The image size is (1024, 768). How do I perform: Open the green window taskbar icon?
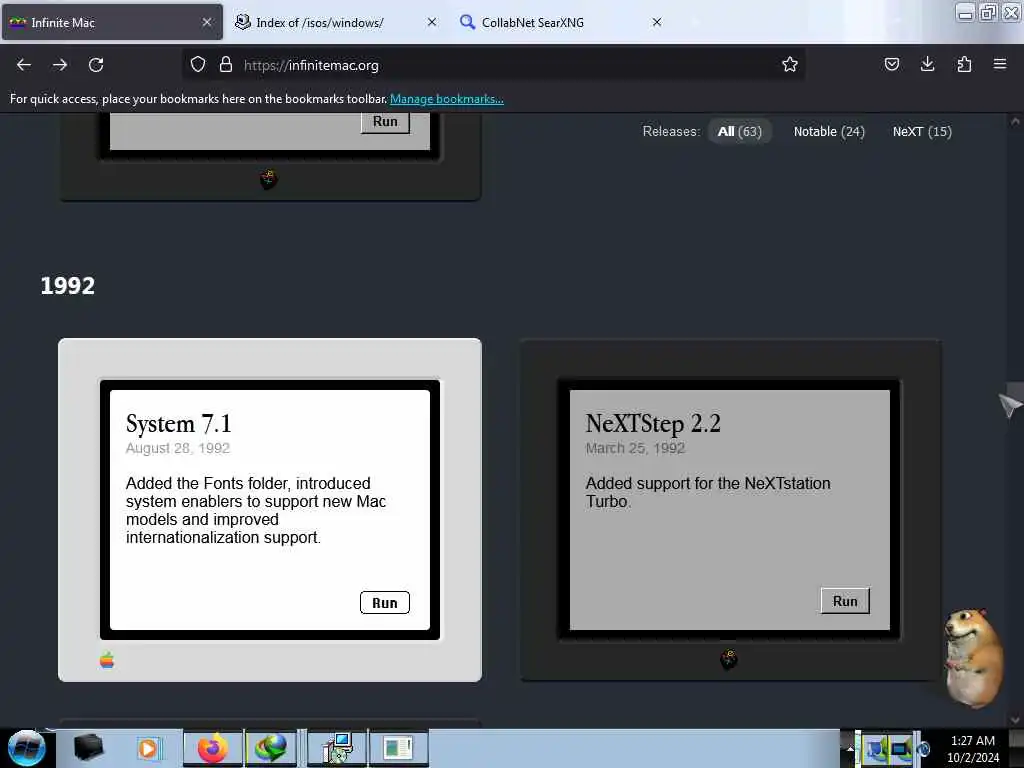click(x=398, y=748)
